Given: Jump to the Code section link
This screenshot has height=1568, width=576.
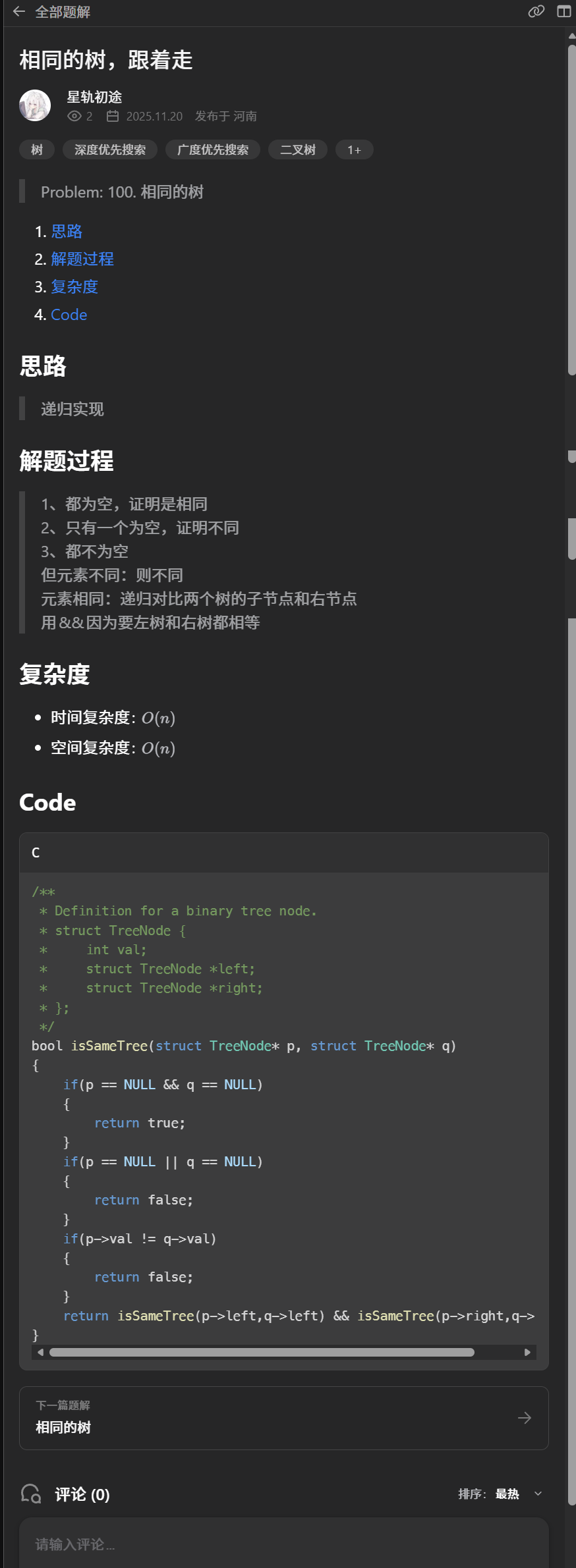Looking at the screenshot, I should tap(69, 315).
